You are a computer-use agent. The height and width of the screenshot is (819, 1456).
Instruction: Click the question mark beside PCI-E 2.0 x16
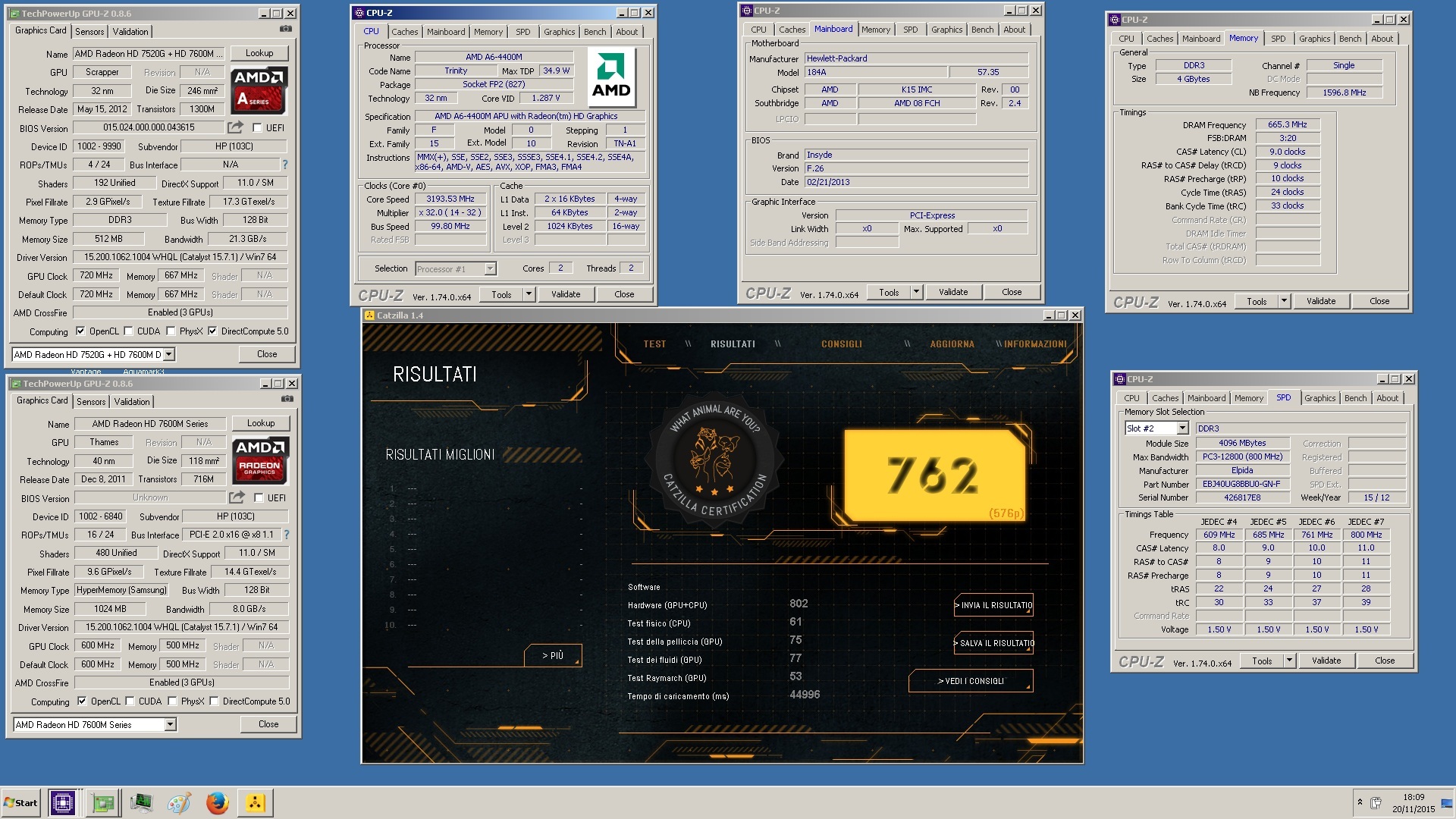click(x=287, y=535)
